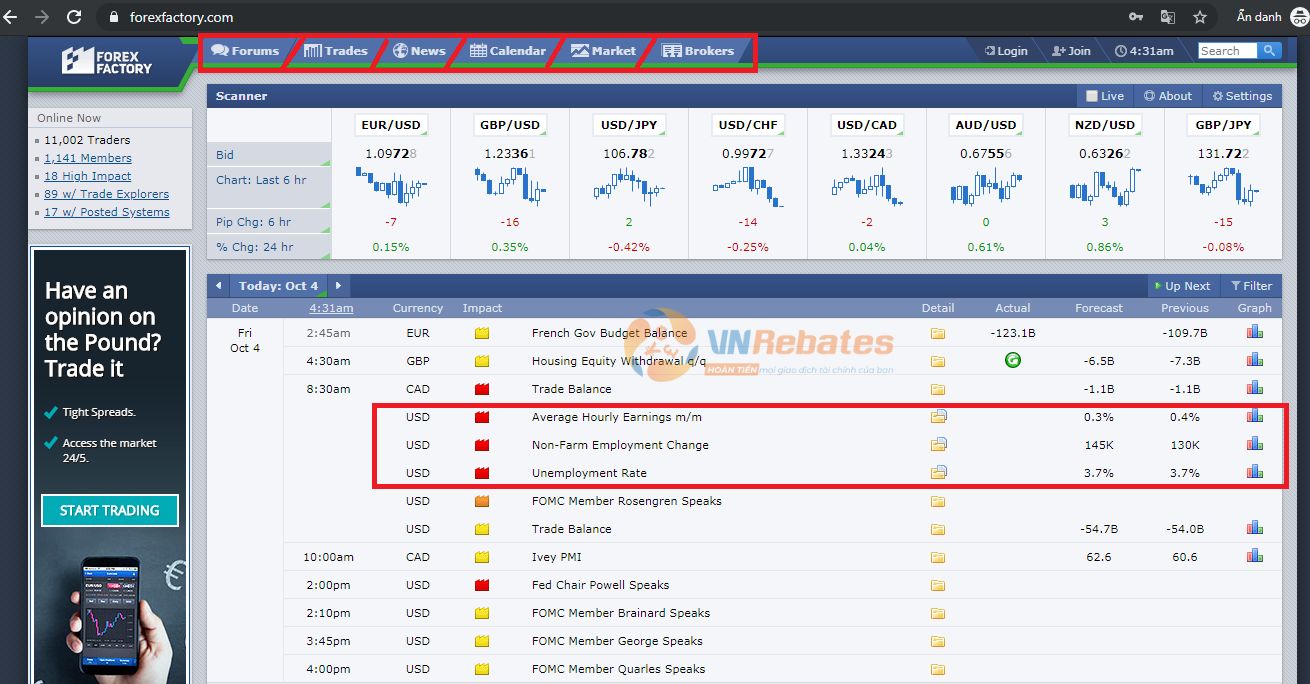
Task: Click the search magnifier button
Action: coord(1269,50)
